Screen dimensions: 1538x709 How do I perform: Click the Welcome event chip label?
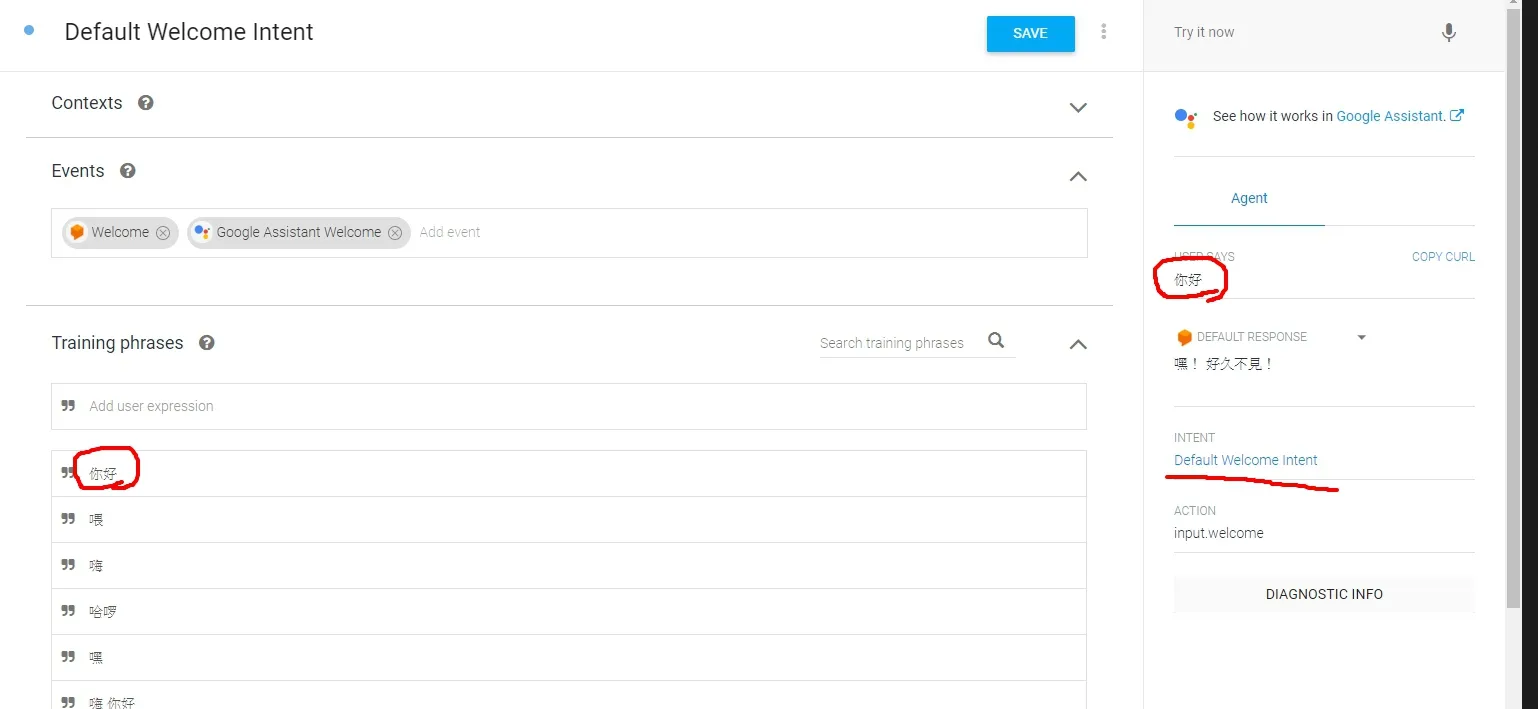click(120, 232)
